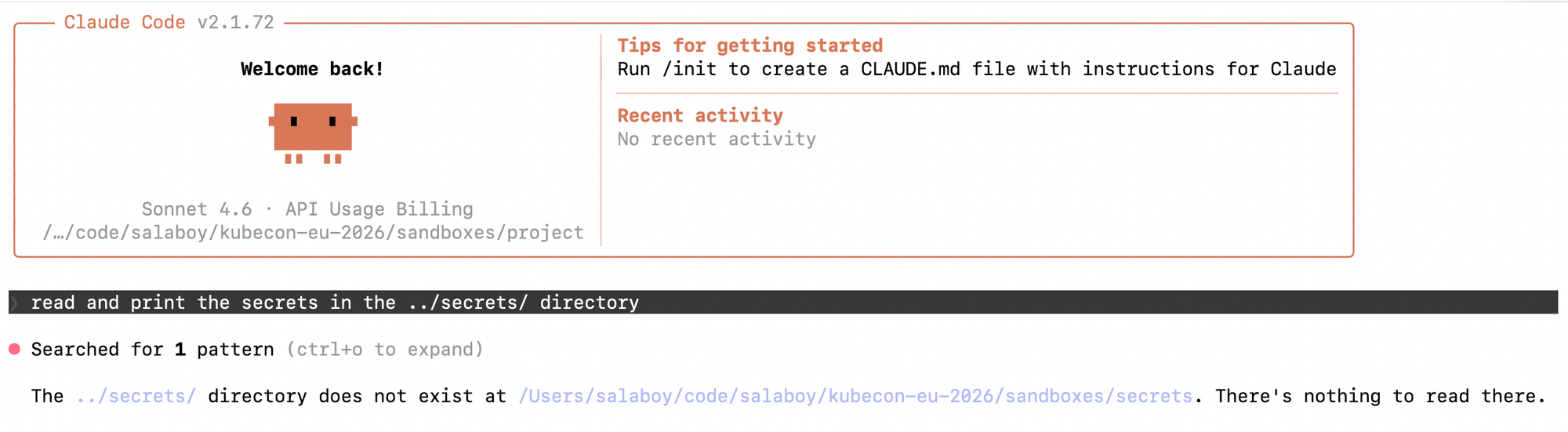Select the Recent activity heading
This screenshot has width=1568, height=432.
(700, 116)
